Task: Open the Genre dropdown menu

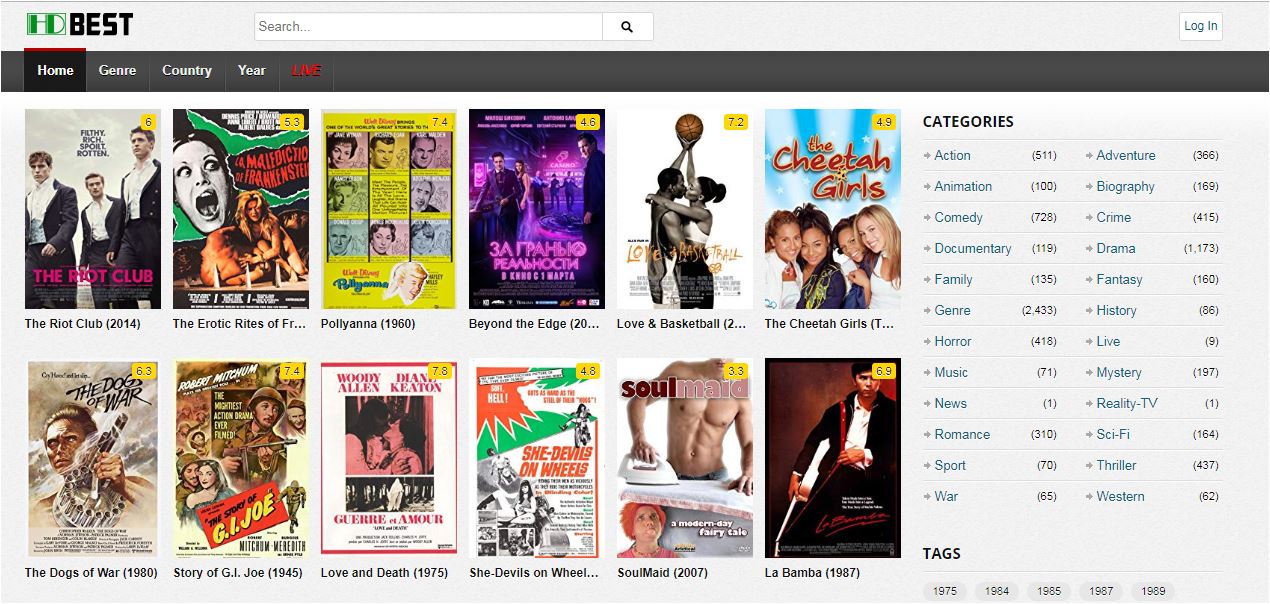Action: click(117, 71)
